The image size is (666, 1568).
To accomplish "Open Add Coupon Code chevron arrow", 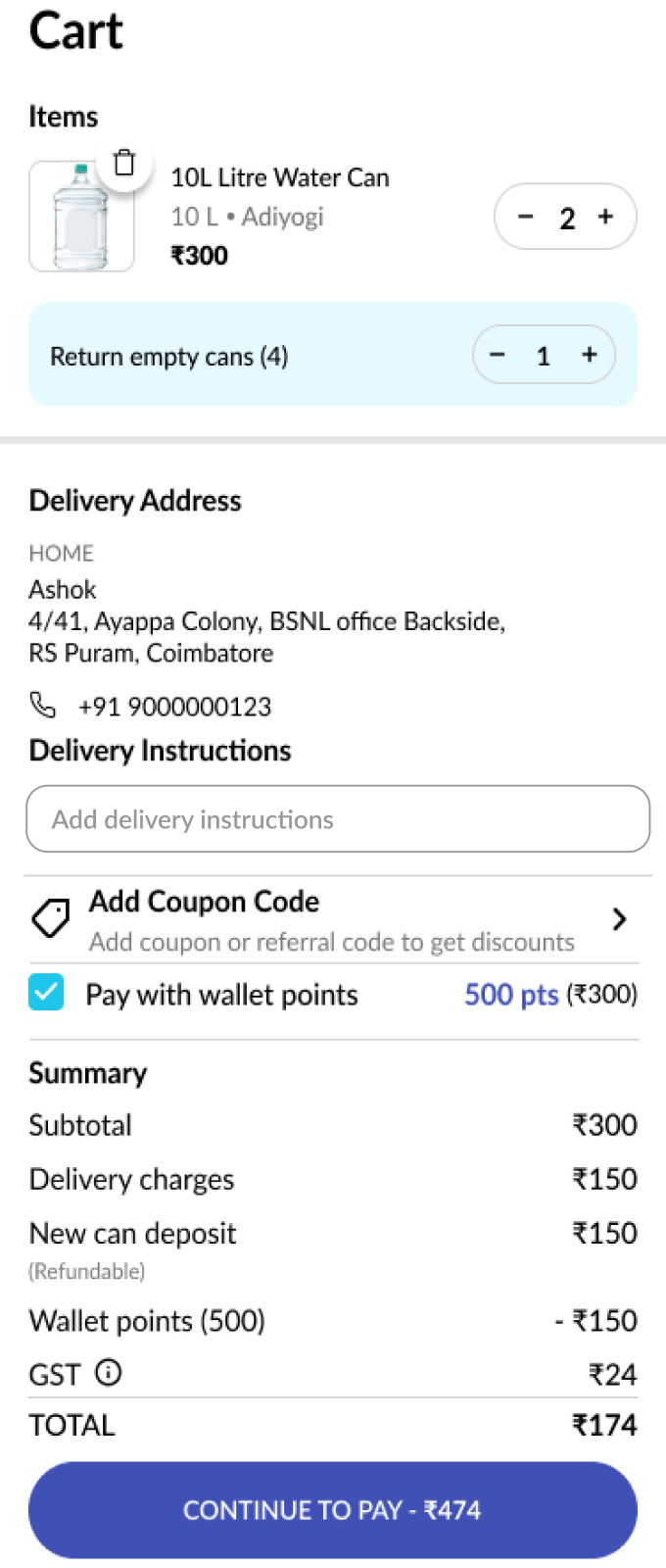I will pyautogui.click(x=619, y=919).
